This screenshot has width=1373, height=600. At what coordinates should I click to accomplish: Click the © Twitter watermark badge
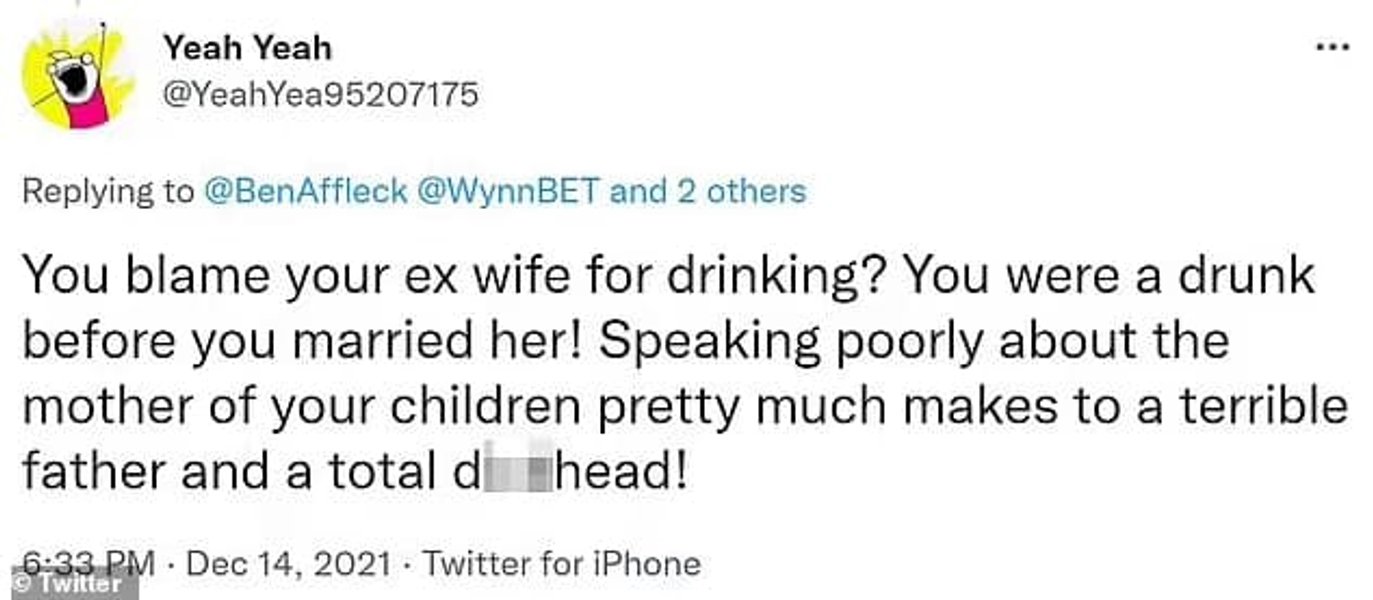point(68,583)
